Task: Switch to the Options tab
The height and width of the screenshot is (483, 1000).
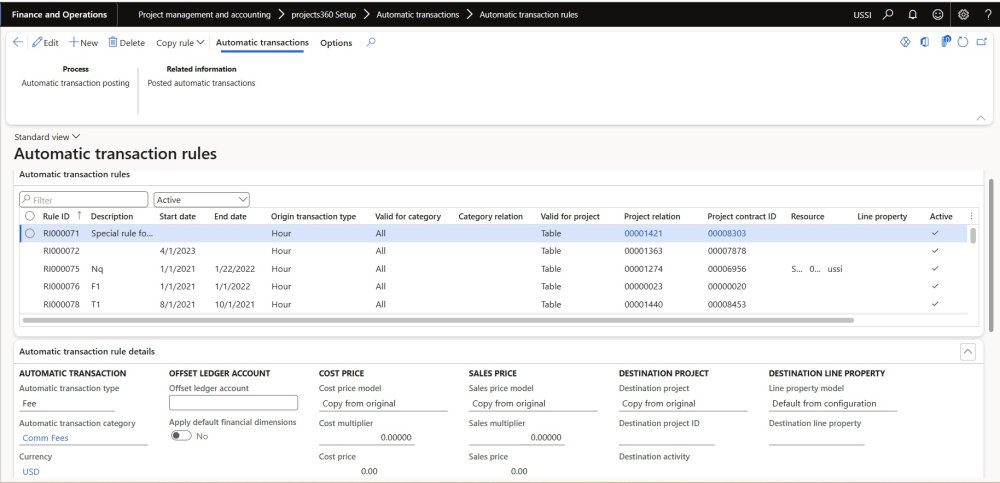Action: (x=336, y=43)
